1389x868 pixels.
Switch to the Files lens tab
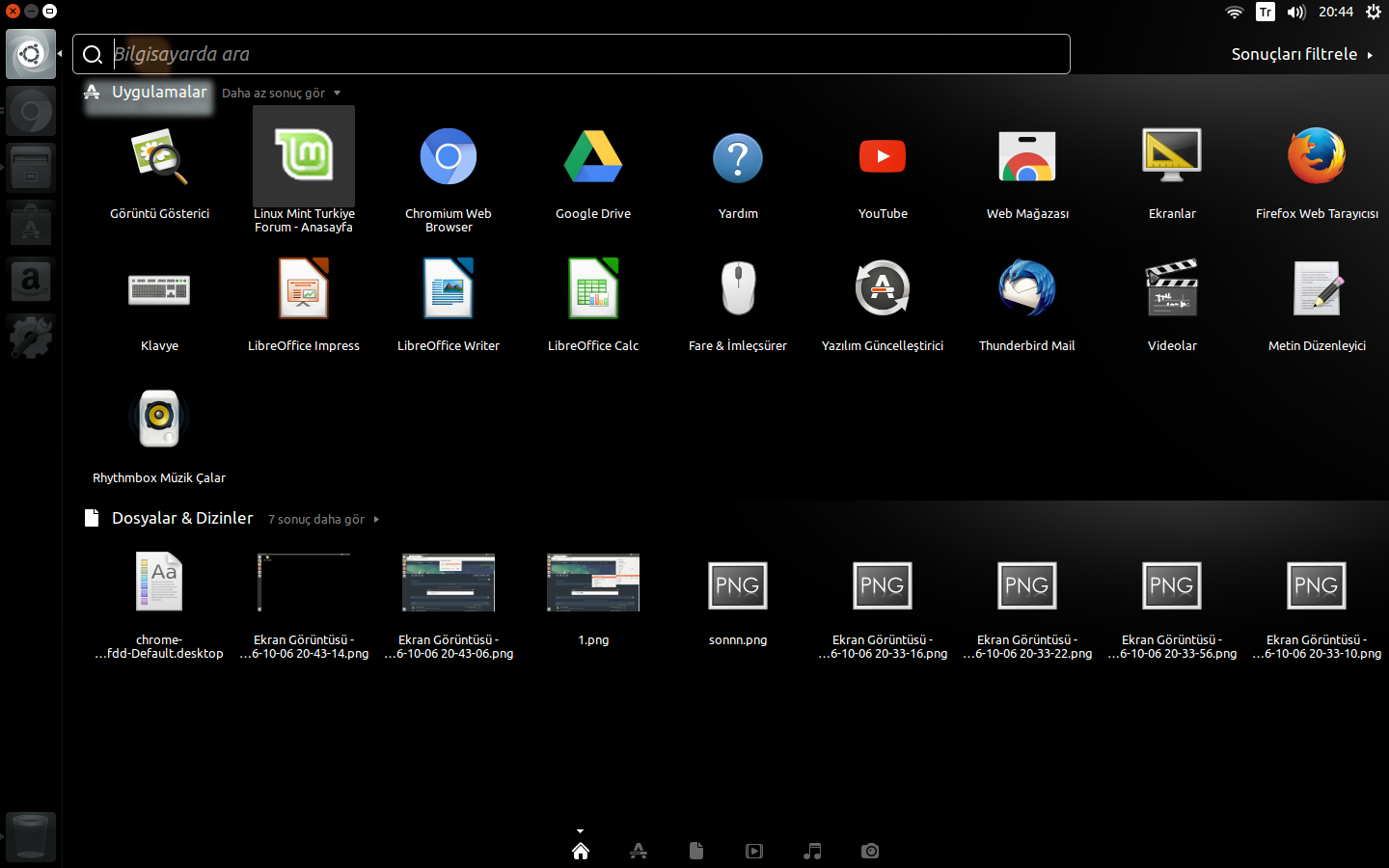[696, 851]
